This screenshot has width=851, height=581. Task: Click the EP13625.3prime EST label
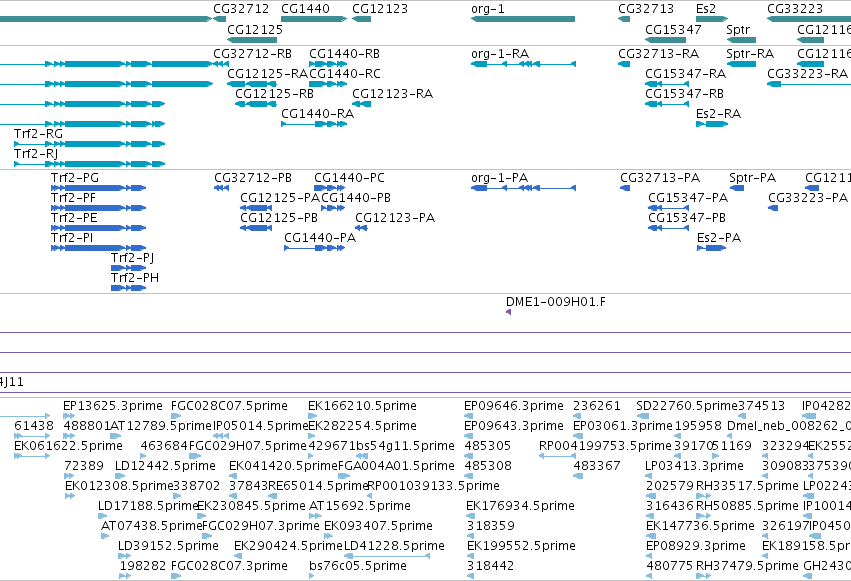[x=112, y=406]
